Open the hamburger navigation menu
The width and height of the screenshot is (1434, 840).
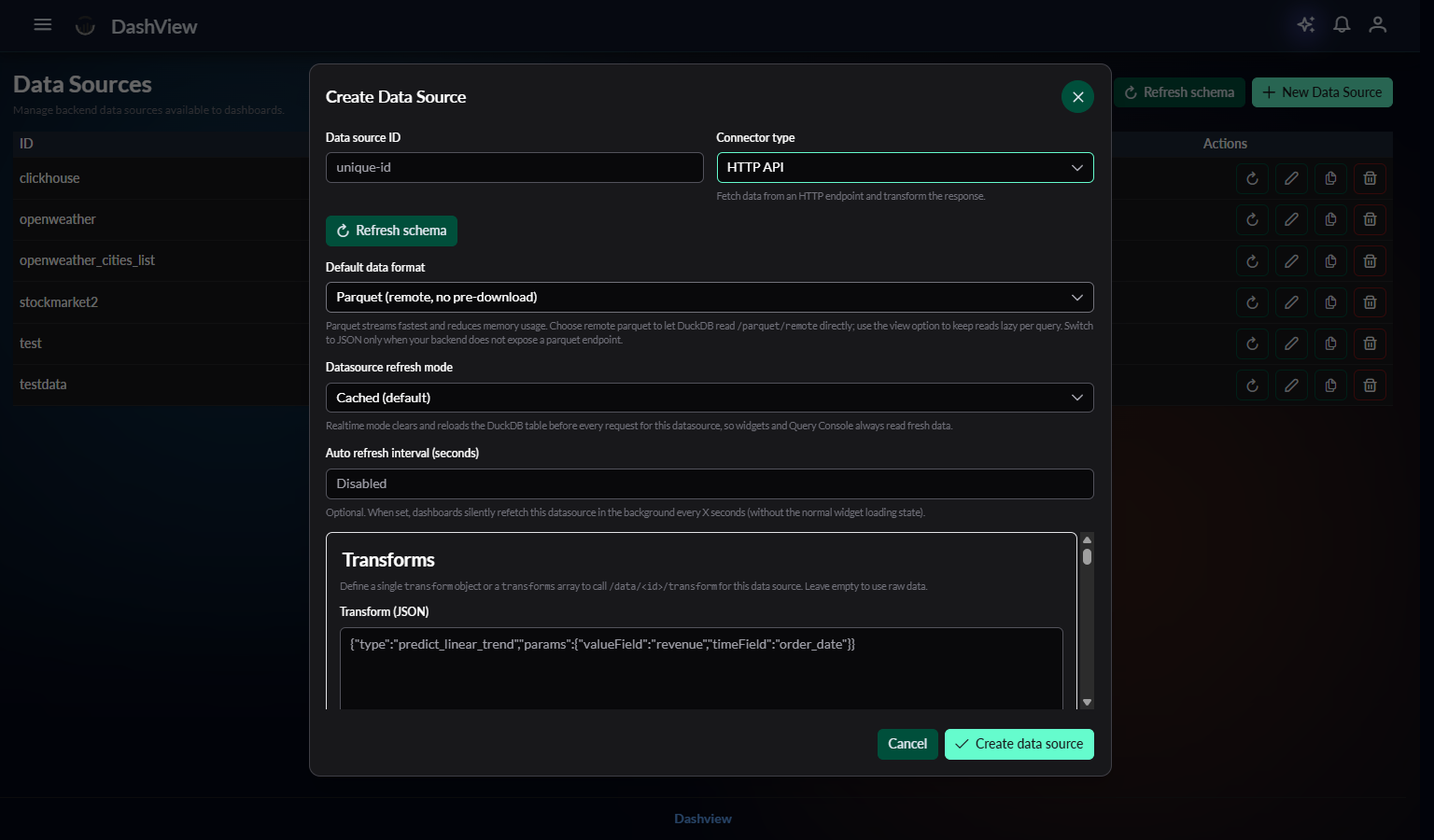point(43,25)
